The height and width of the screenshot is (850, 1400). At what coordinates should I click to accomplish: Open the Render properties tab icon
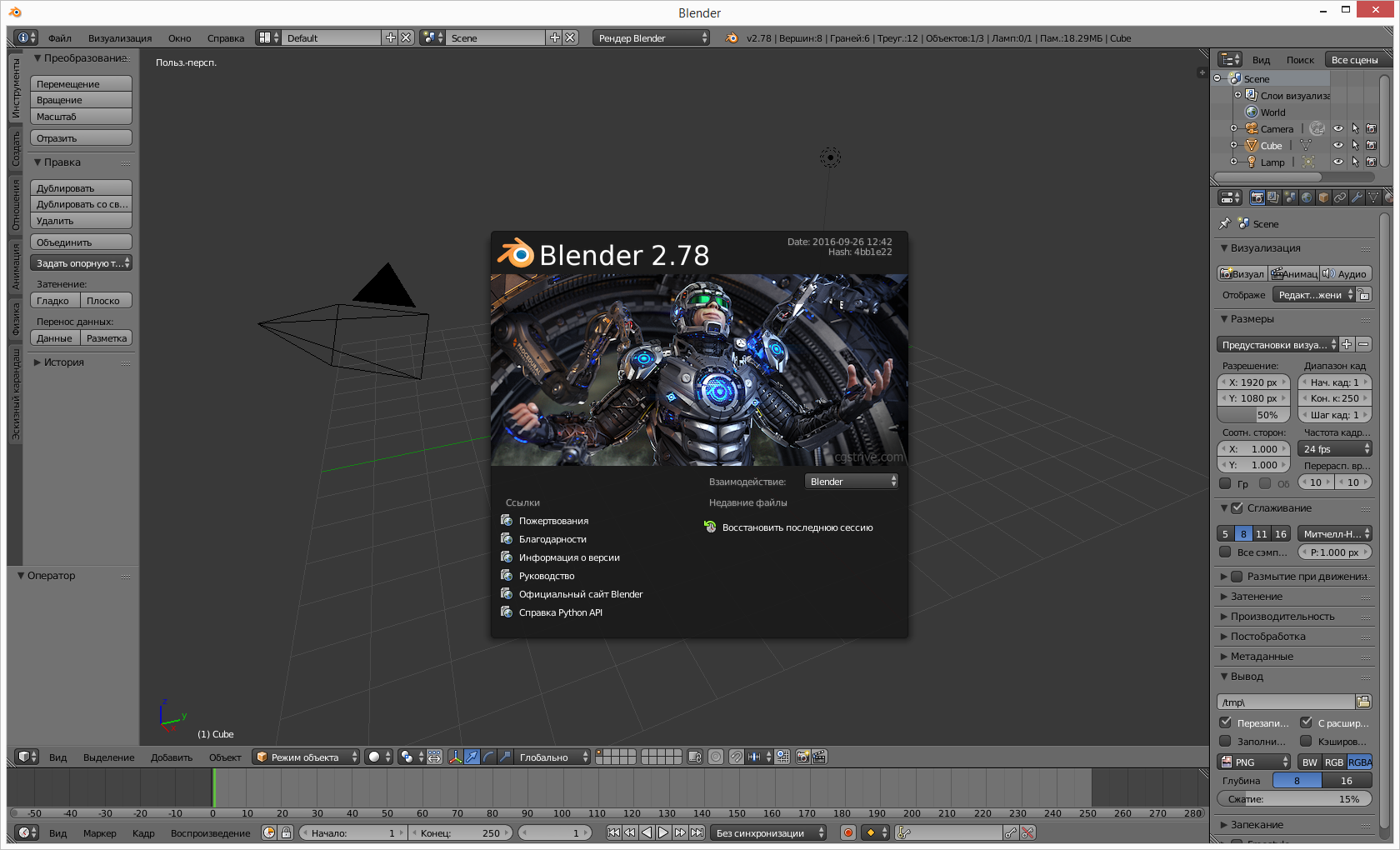pyautogui.click(x=1257, y=197)
